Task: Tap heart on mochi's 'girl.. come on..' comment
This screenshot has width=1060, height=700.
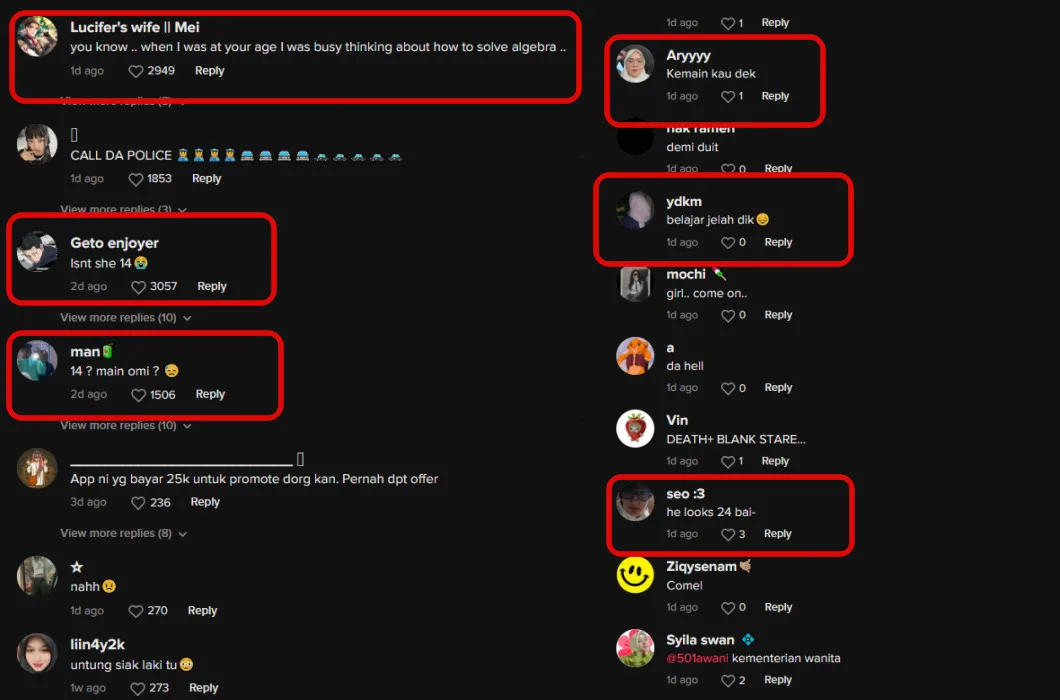Action: (x=728, y=315)
